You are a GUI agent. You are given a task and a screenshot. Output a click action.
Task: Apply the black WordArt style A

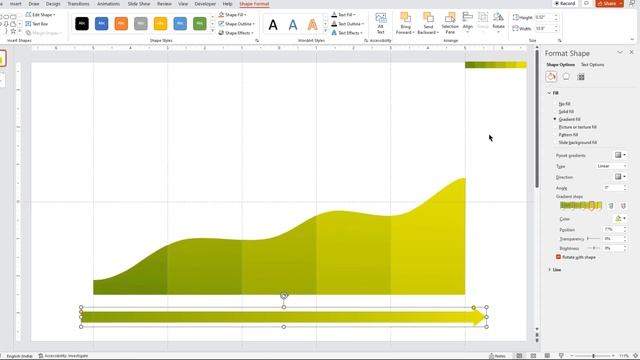click(x=273, y=25)
